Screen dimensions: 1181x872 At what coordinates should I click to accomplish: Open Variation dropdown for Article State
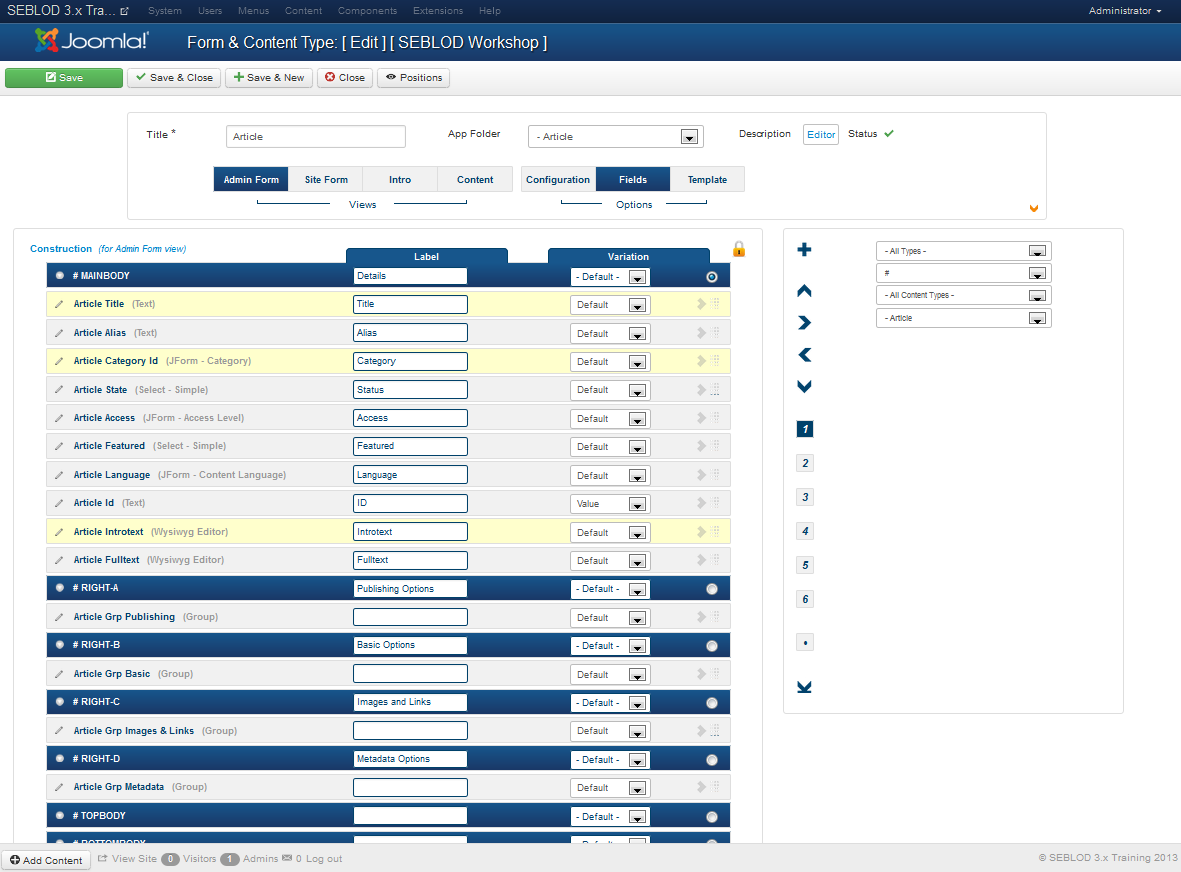[x=610, y=390]
